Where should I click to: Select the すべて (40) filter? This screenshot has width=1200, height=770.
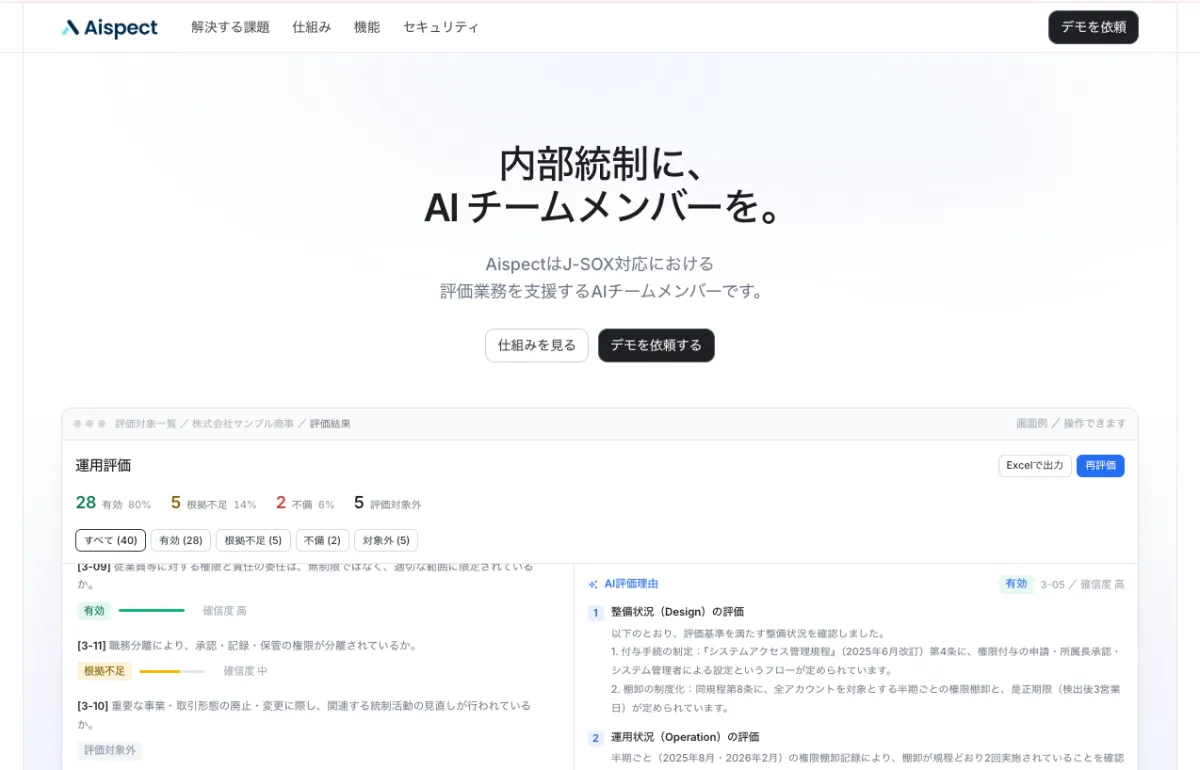(x=111, y=540)
